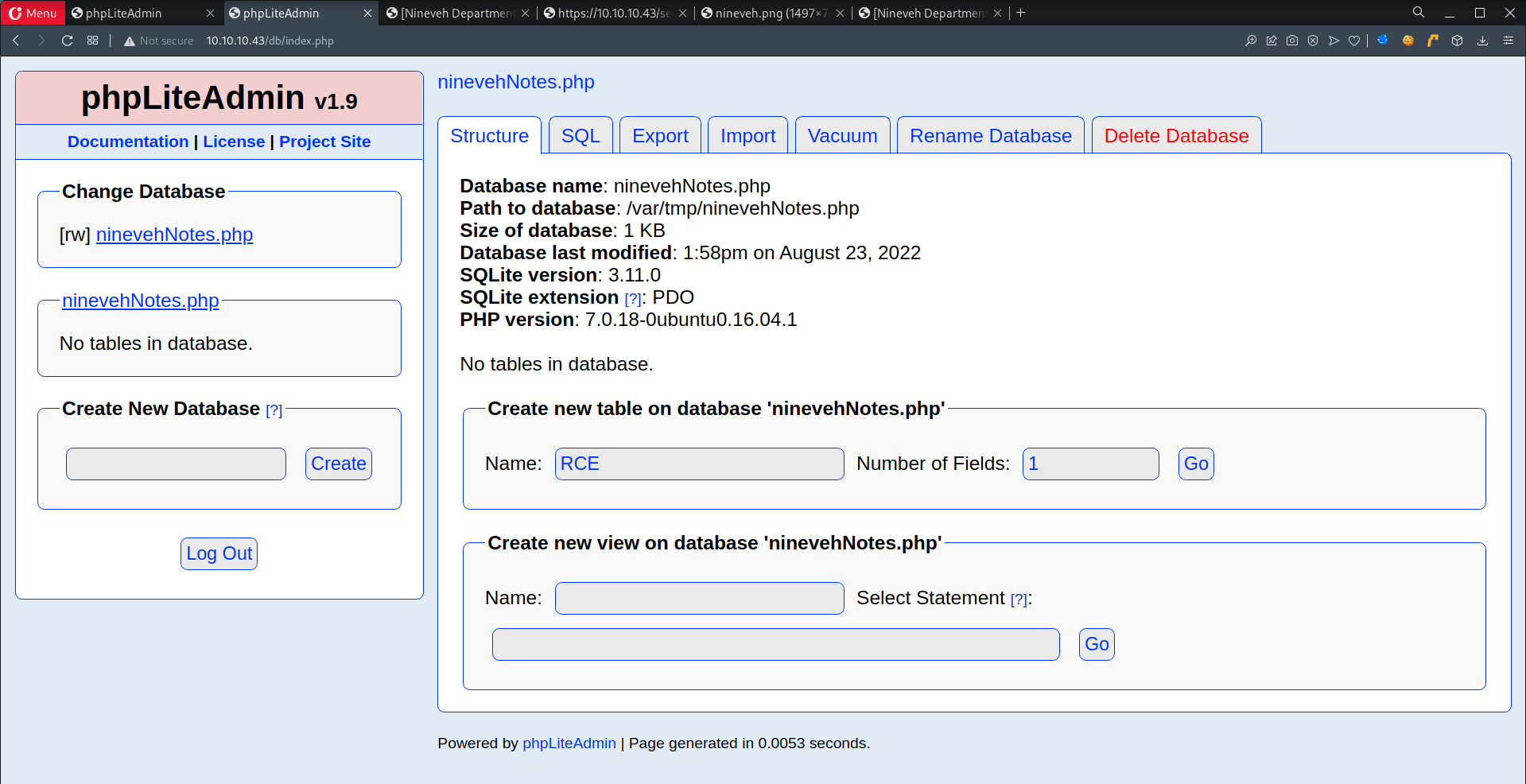1526x784 pixels.
Task: Click the address bar showing 10.10.10.43/db/index.php
Action: click(x=270, y=41)
